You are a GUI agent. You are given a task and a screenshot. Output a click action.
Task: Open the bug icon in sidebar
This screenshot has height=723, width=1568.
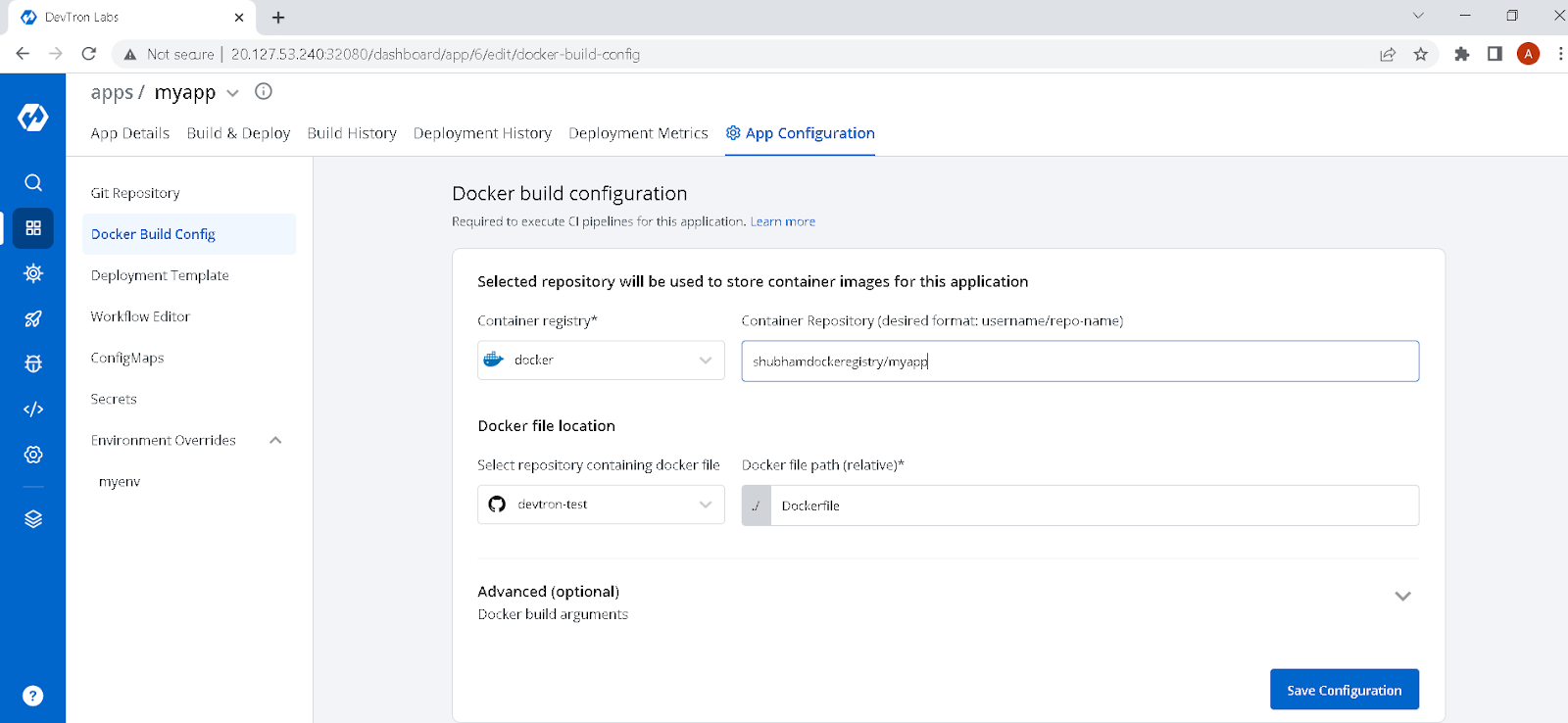pyautogui.click(x=33, y=363)
